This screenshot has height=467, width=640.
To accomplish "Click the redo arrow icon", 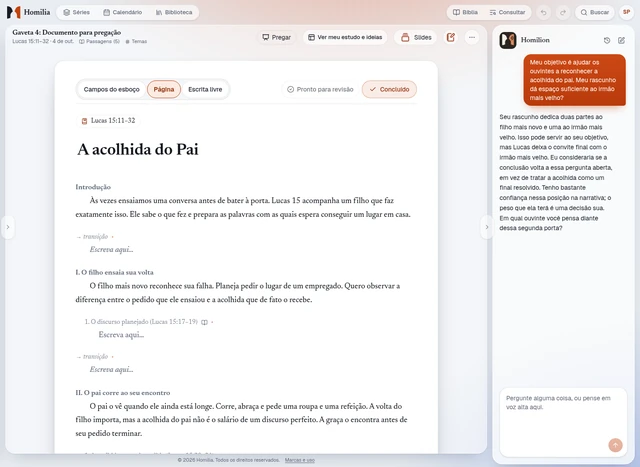I will pyautogui.click(x=563, y=12).
